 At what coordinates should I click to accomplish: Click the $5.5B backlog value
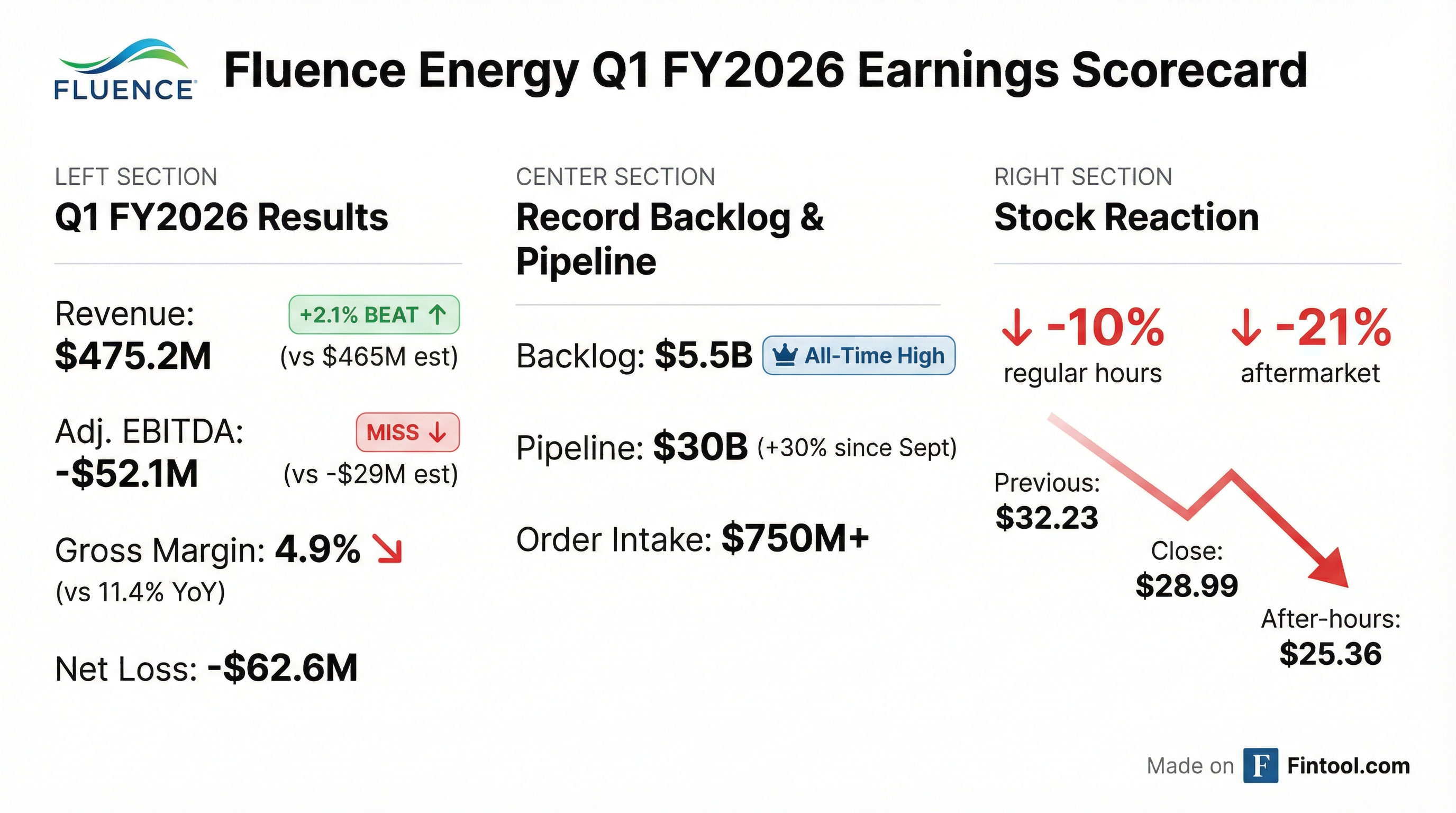point(704,356)
